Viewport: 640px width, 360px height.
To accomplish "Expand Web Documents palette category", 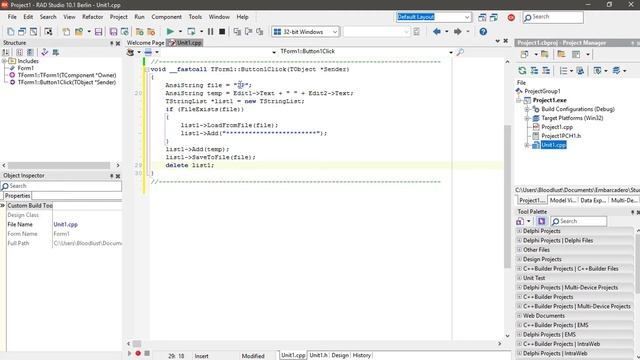I will [x=520, y=316].
